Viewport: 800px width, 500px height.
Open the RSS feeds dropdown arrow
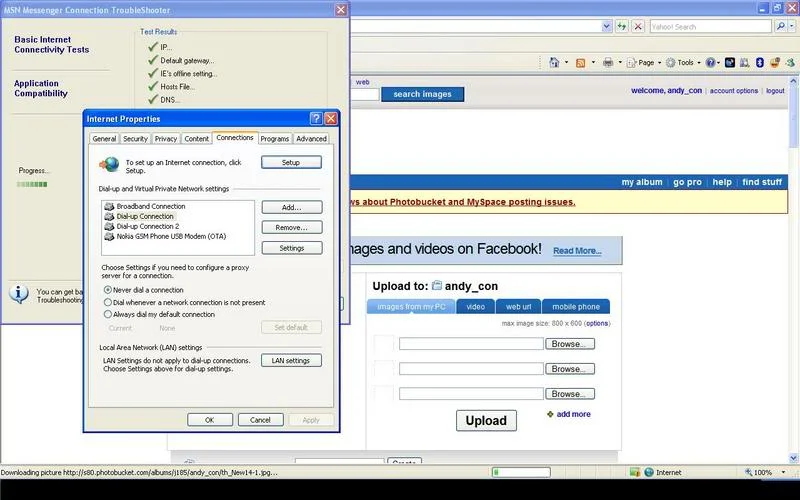(593, 63)
